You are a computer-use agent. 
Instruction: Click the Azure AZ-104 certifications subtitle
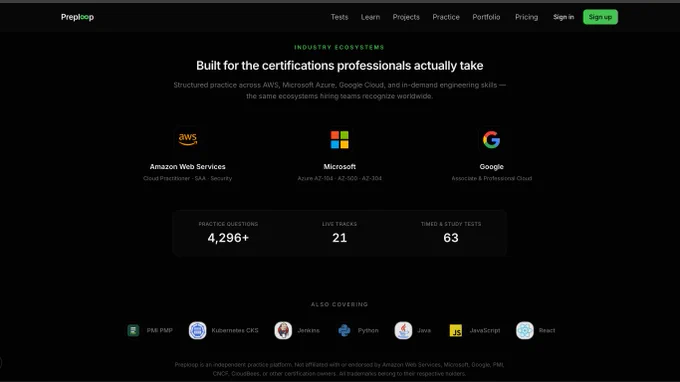pyautogui.click(x=340, y=178)
